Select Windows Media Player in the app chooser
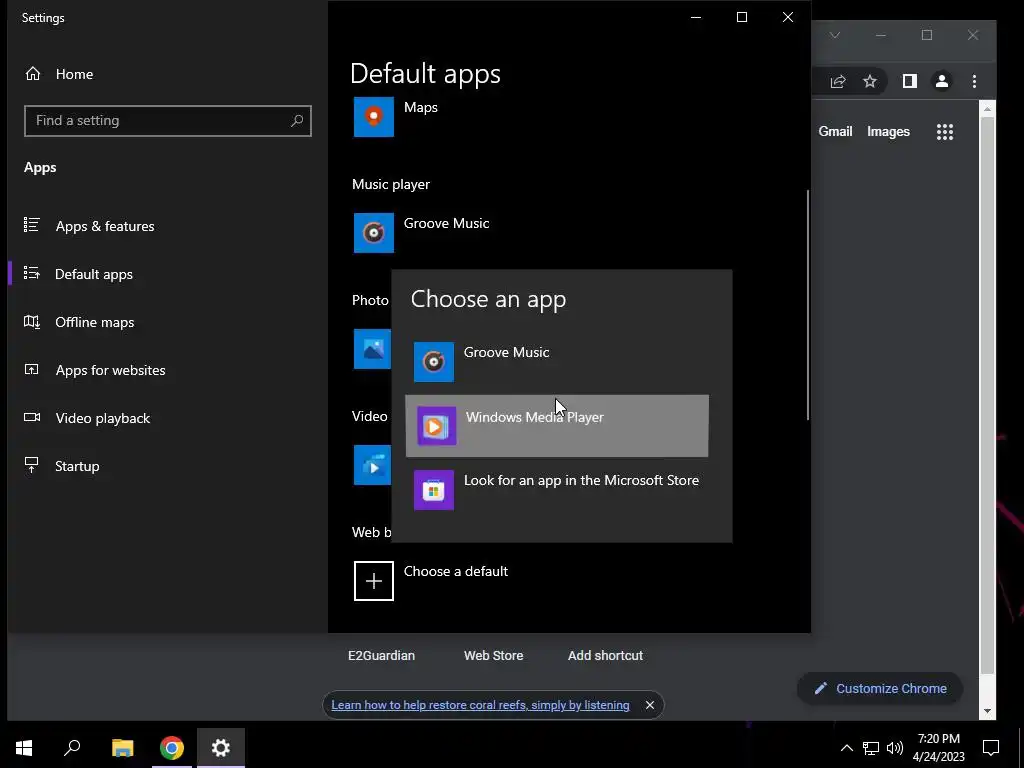1024x768 pixels. tap(556, 426)
